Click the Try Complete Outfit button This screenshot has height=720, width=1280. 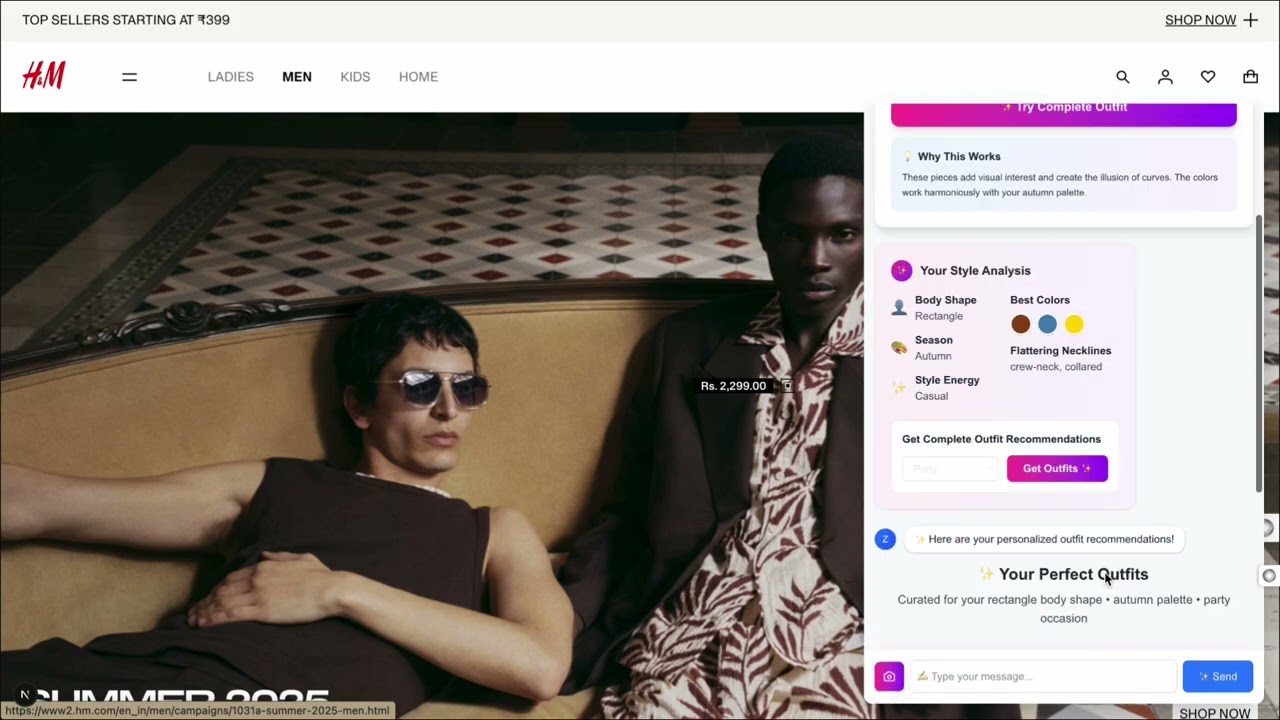(1064, 112)
